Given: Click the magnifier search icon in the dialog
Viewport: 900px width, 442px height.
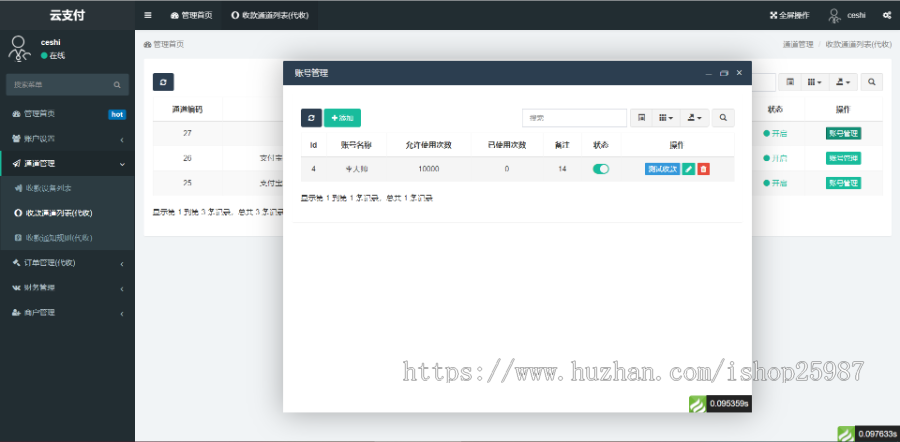Looking at the screenshot, I should (x=724, y=118).
